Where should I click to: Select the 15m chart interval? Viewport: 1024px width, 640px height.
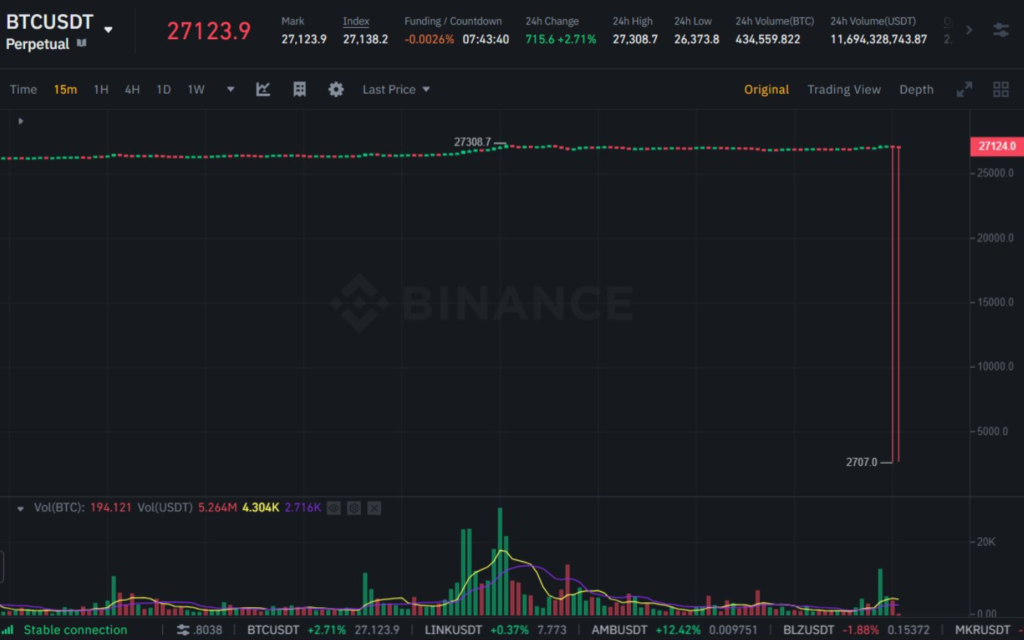click(x=65, y=89)
